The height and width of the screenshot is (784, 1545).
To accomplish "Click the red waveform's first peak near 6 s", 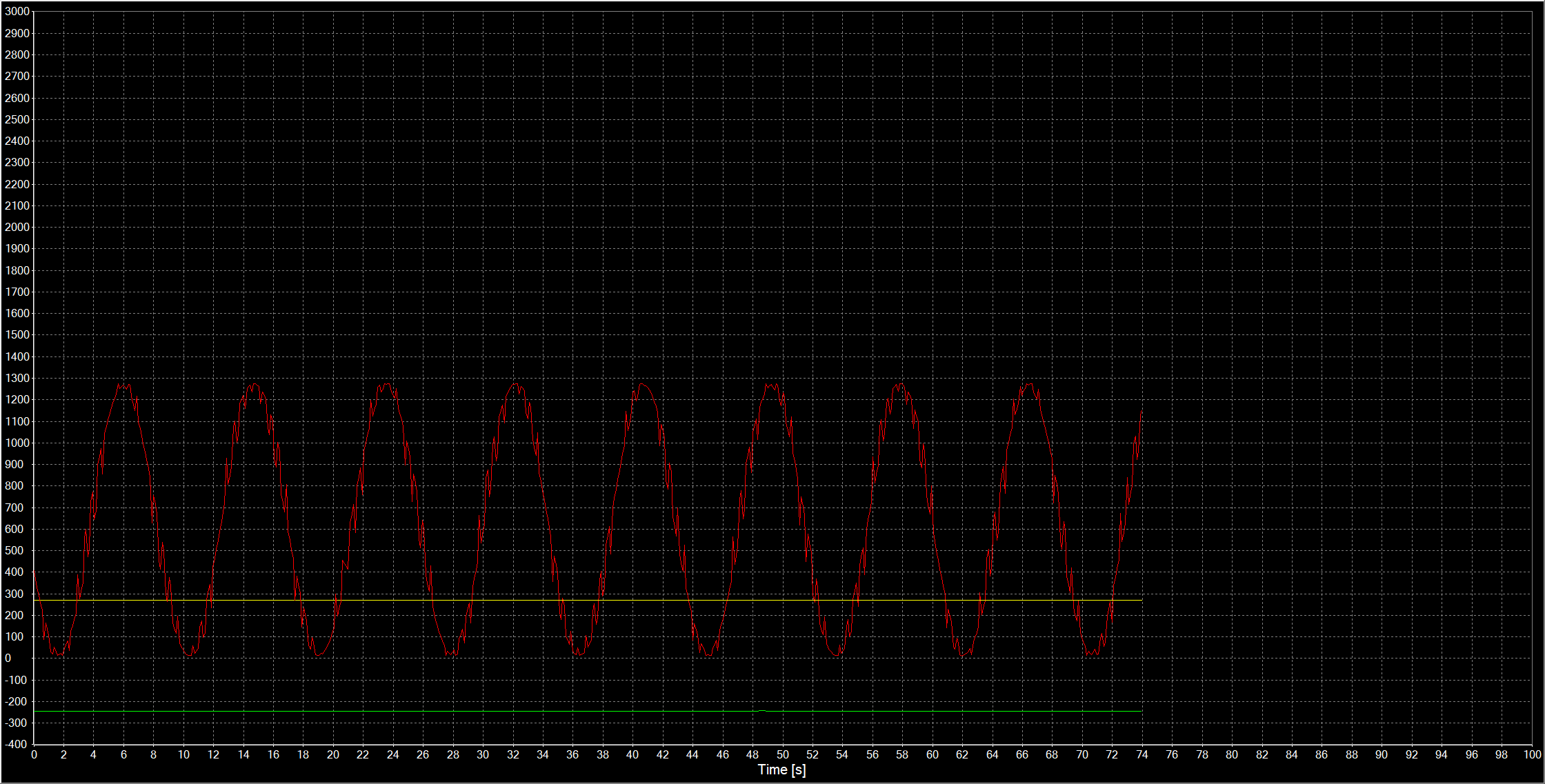I will pyautogui.click(x=123, y=385).
